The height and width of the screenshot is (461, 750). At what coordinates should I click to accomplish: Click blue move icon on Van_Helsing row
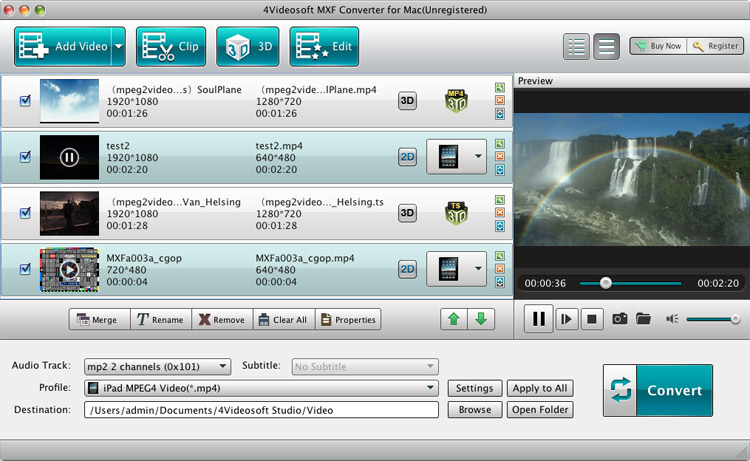click(500, 226)
